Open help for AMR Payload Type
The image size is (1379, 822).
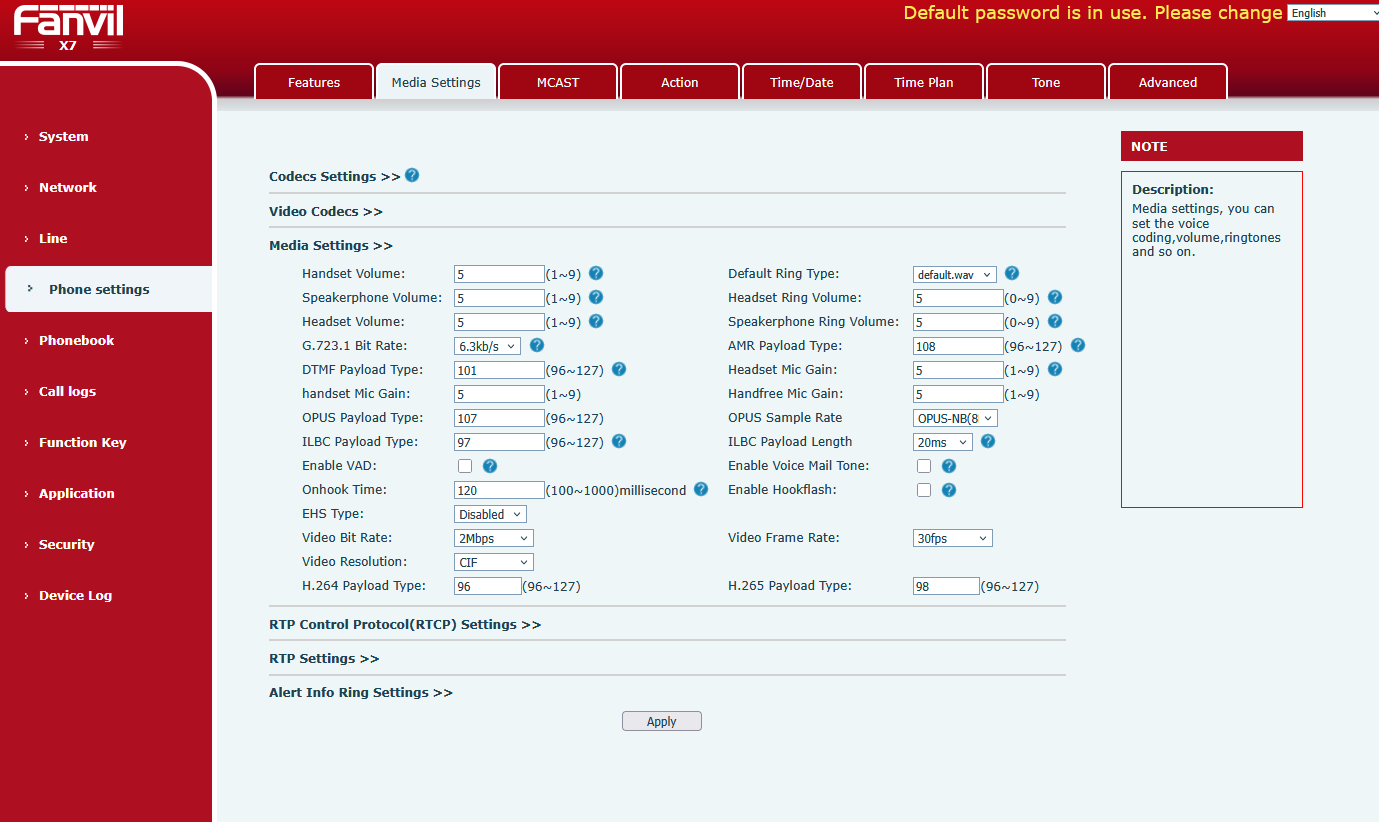pyautogui.click(x=1077, y=345)
